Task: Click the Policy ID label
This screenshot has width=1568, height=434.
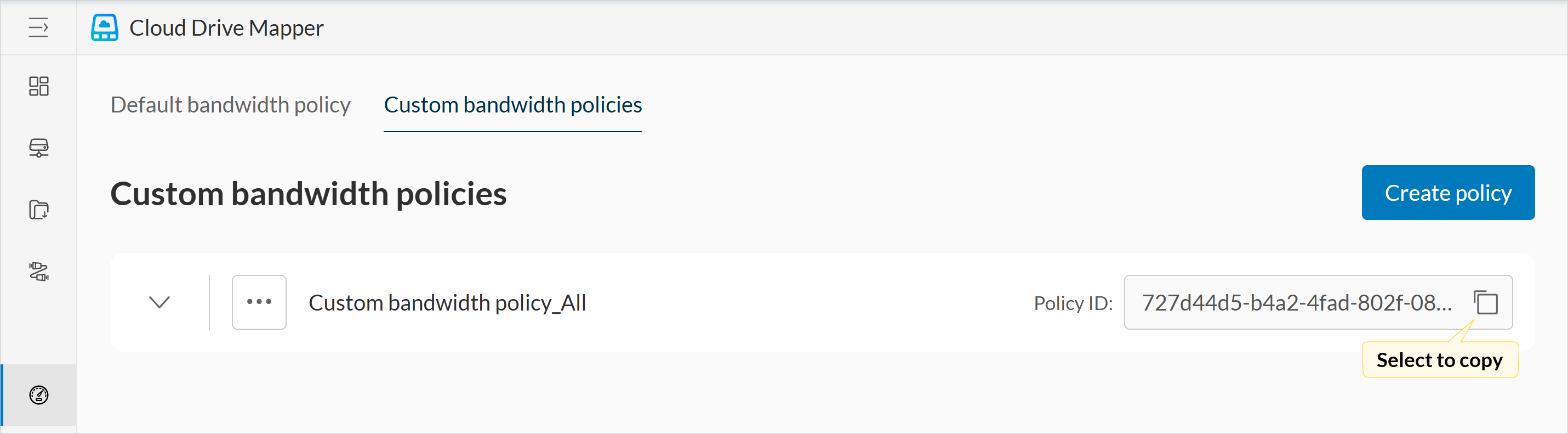Action: coord(1073,303)
